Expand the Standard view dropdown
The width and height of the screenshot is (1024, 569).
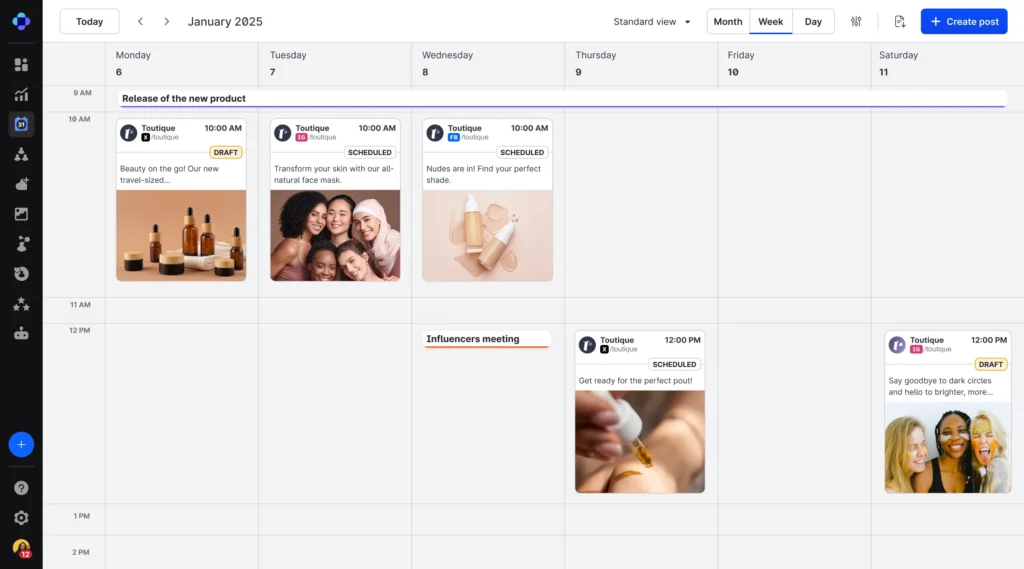(652, 22)
